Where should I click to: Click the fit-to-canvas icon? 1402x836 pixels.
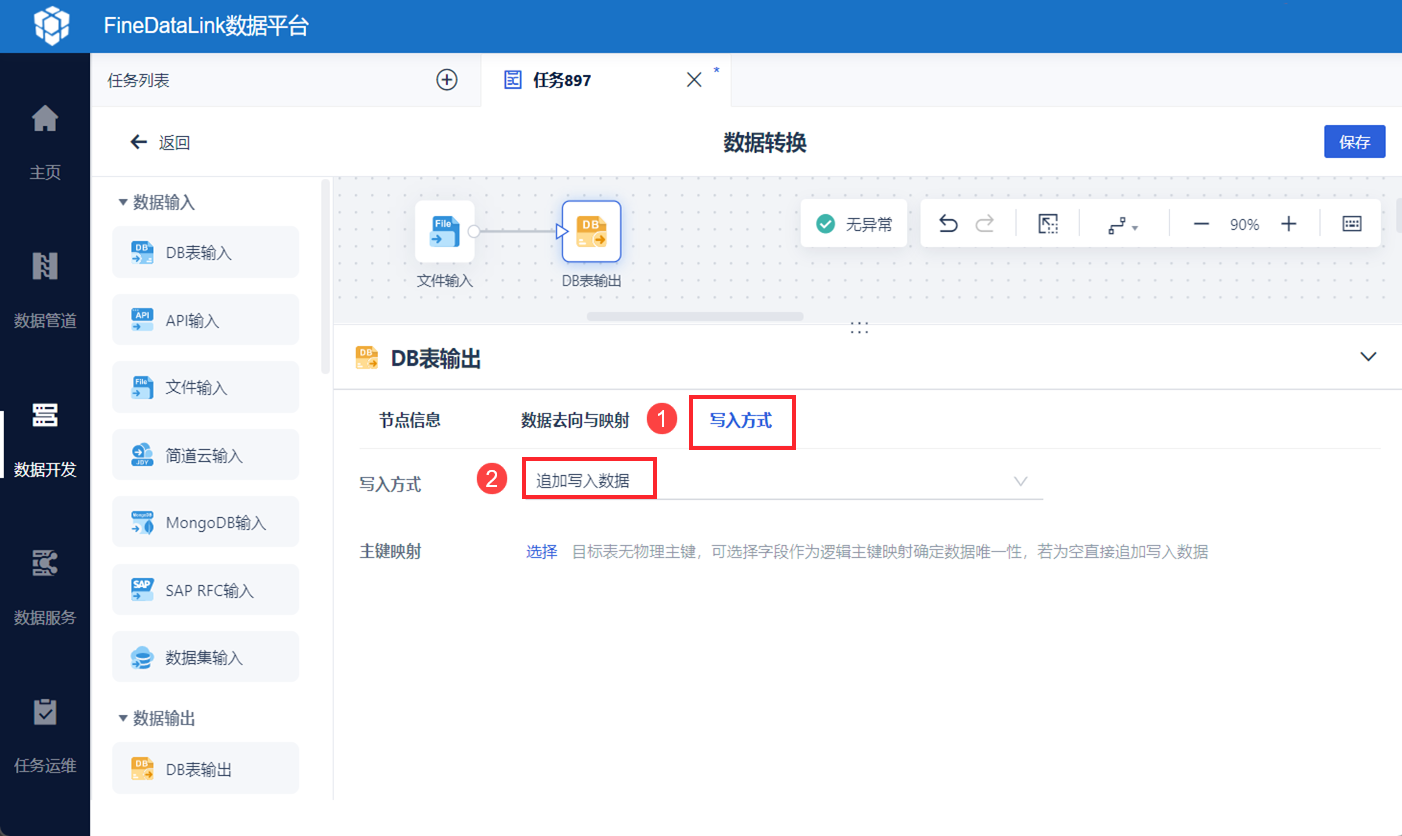pyautogui.click(x=1048, y=224)
